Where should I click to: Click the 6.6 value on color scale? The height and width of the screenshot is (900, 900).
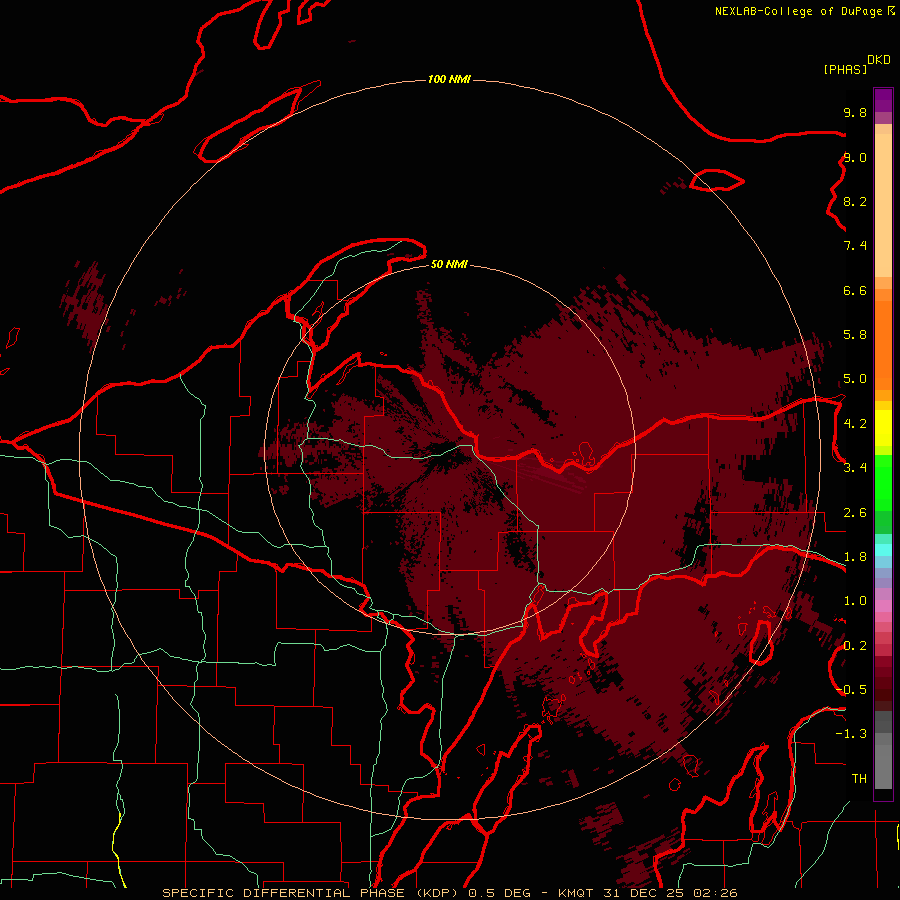pos(855,290)
